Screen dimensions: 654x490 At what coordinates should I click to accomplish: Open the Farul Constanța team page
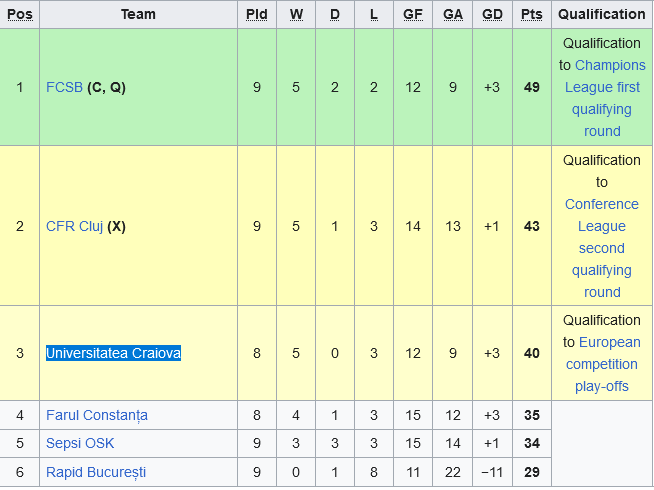point(96,415)
